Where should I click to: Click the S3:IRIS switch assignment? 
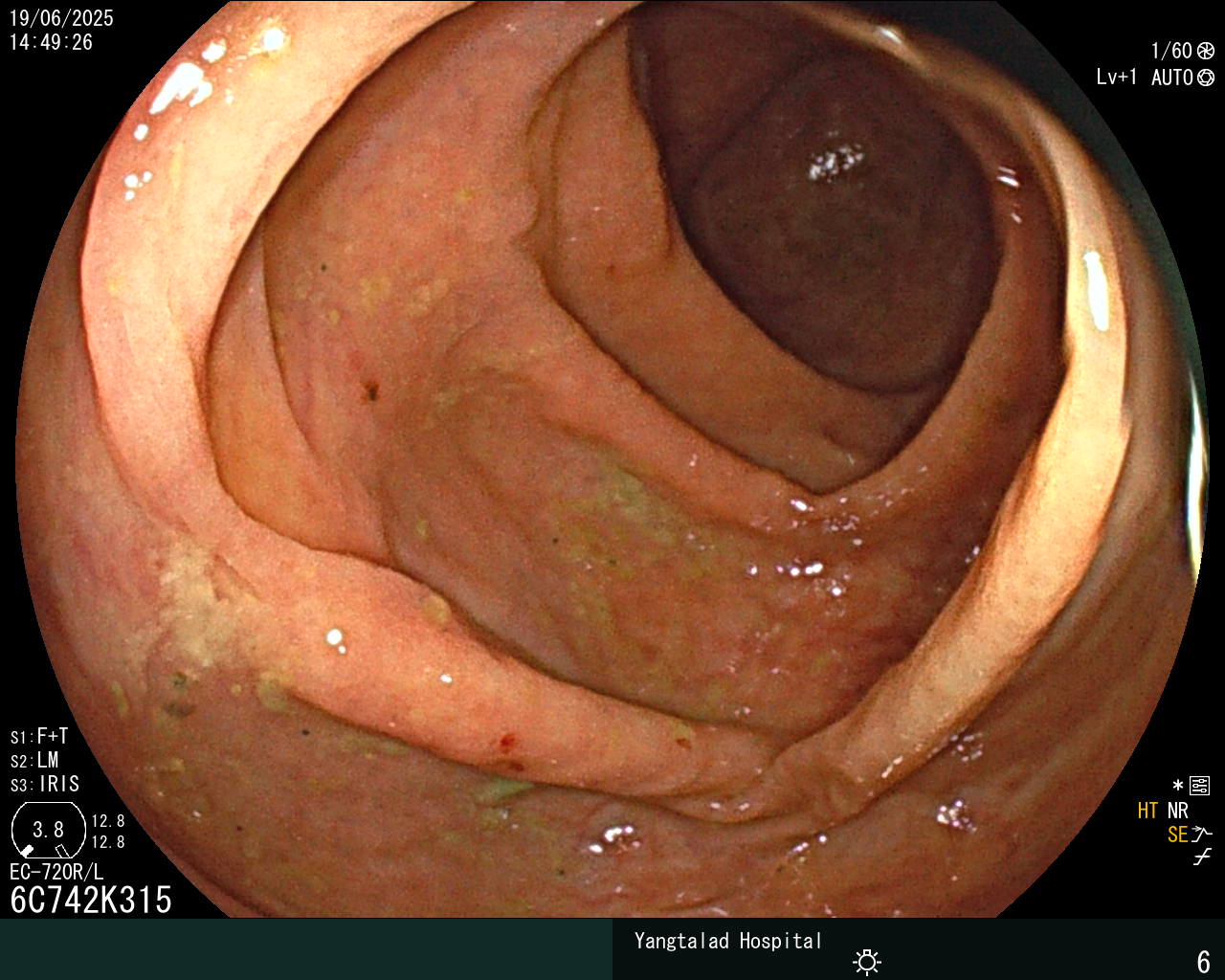pyautogui.click(x=45, y=784)
